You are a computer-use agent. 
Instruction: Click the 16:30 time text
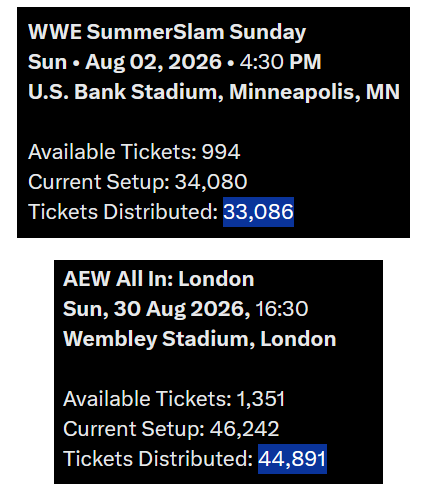click(282, 309)
